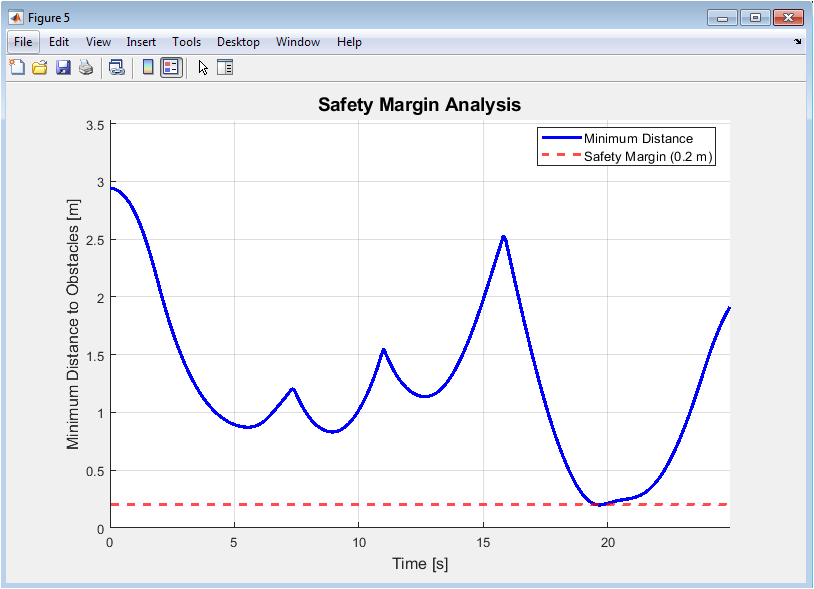Click the Minimum Distance legend entry
This screenshot has height=589, width=814.
pos(638,138)
